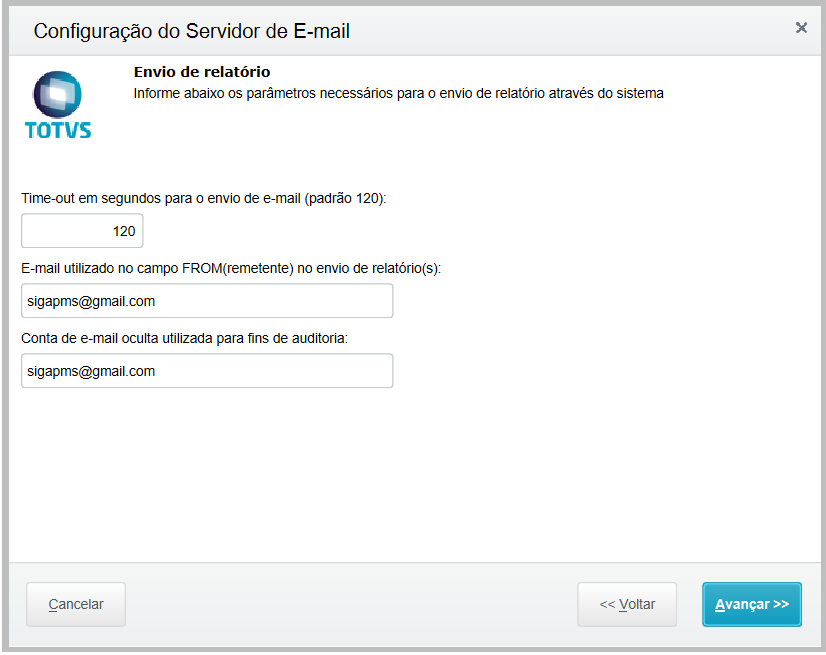
Task: Click the 'Envio de relatório' heading
Action: tap(202, 72)
